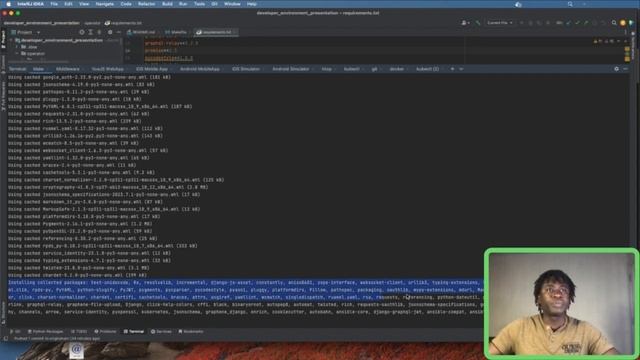Open terminal panel settings gear
The image size is (640, 360).
(616, 69)
